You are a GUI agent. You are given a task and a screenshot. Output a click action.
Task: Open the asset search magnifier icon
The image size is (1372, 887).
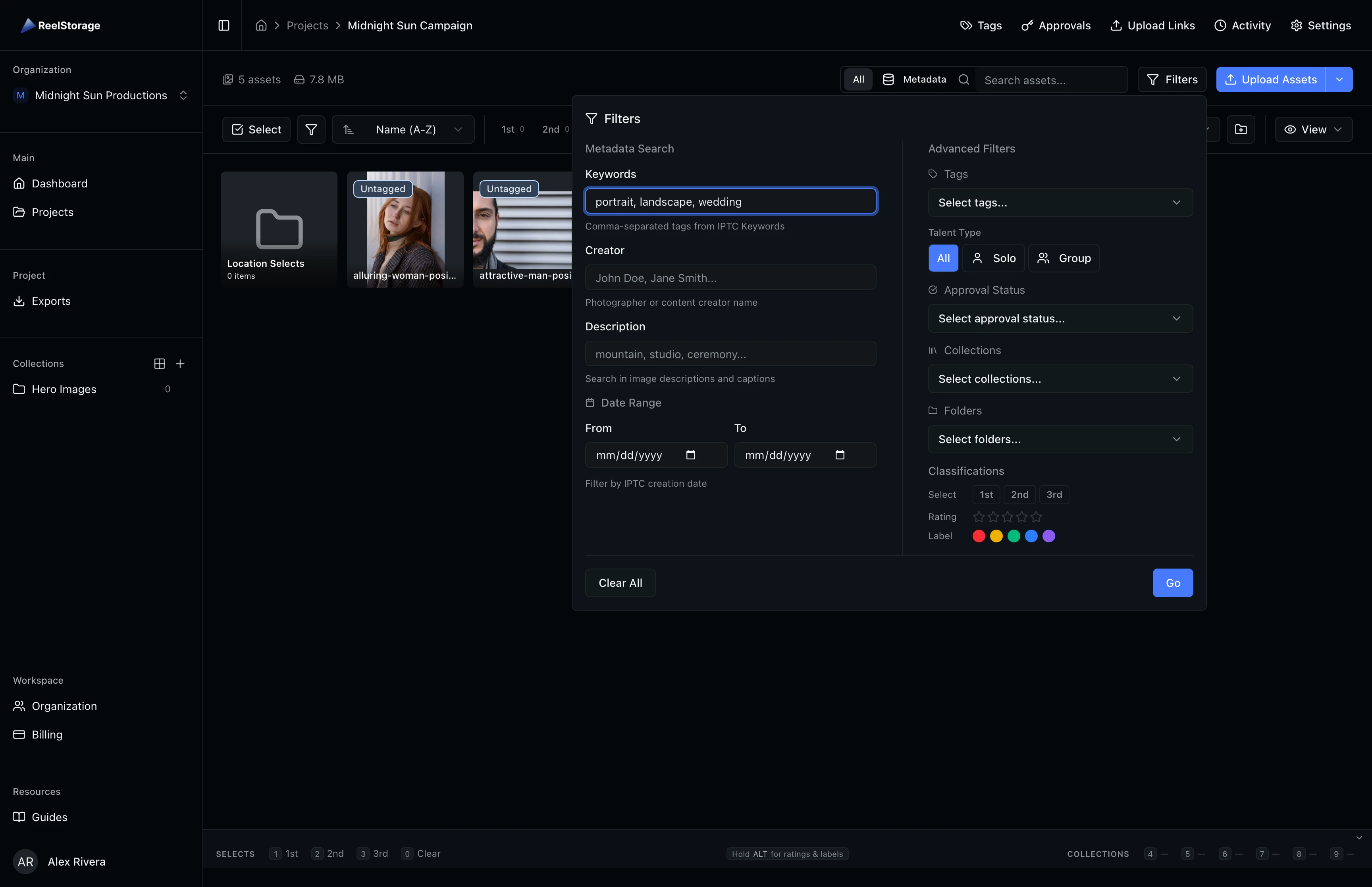click(x=964, y=79)
